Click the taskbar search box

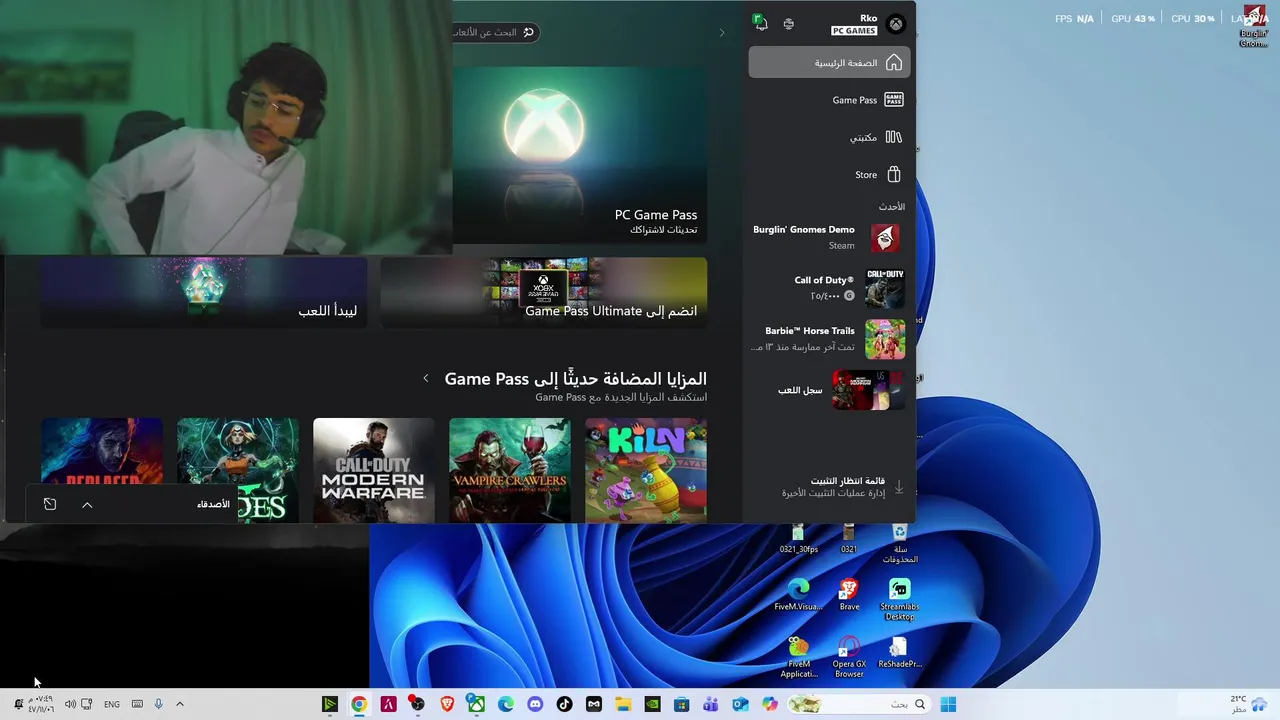click(x=860, y=704)
